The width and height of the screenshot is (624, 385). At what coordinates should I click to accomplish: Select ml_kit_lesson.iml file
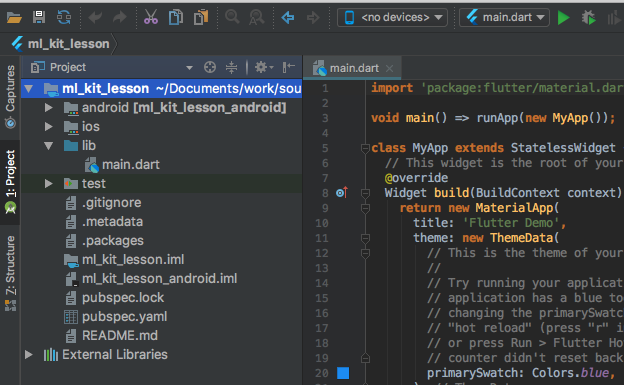coord(133,260)
